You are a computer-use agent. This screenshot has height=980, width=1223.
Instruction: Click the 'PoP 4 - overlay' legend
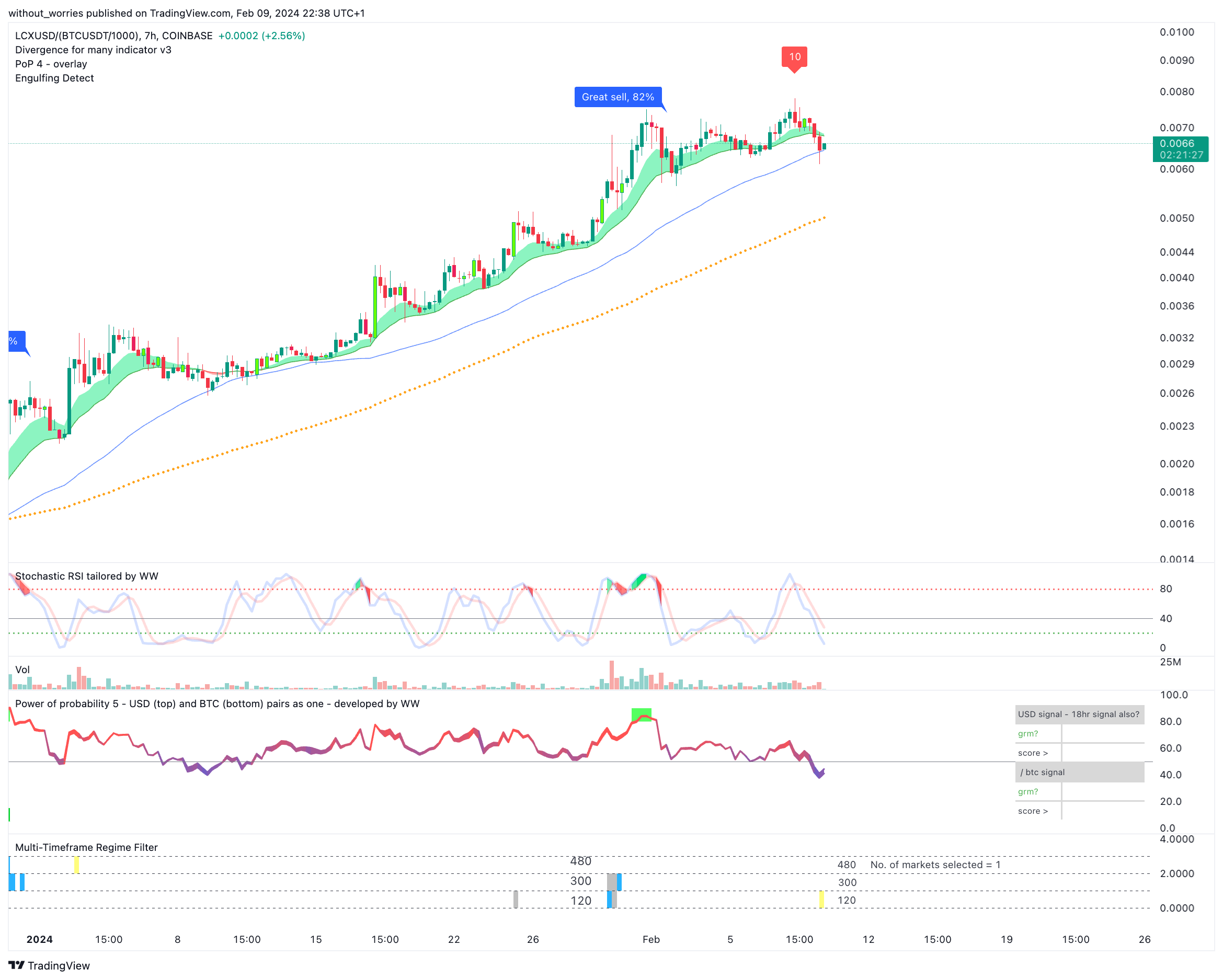pyautogui.click(x=51, y=64)
